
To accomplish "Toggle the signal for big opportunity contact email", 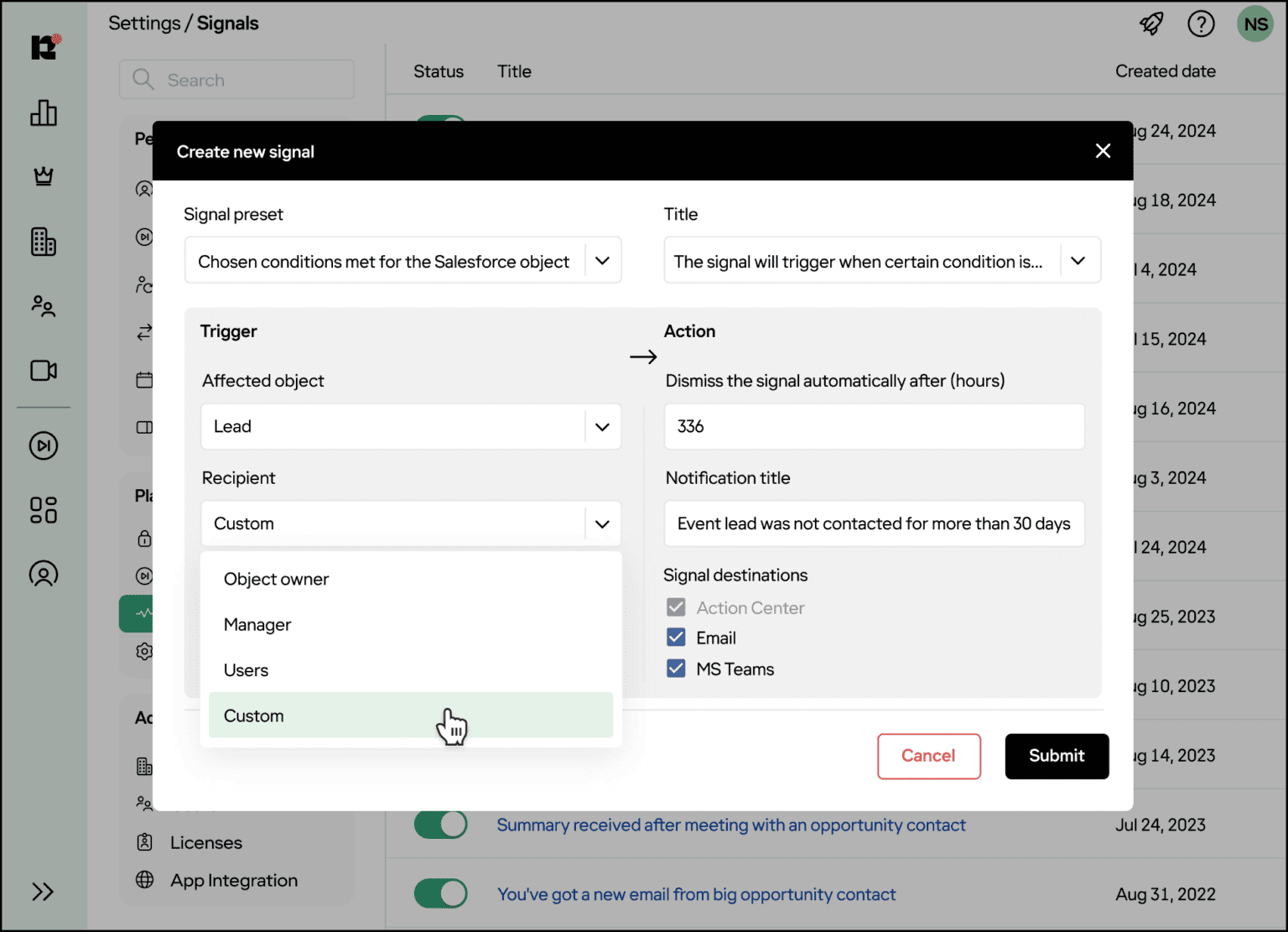I will point(440,893).
